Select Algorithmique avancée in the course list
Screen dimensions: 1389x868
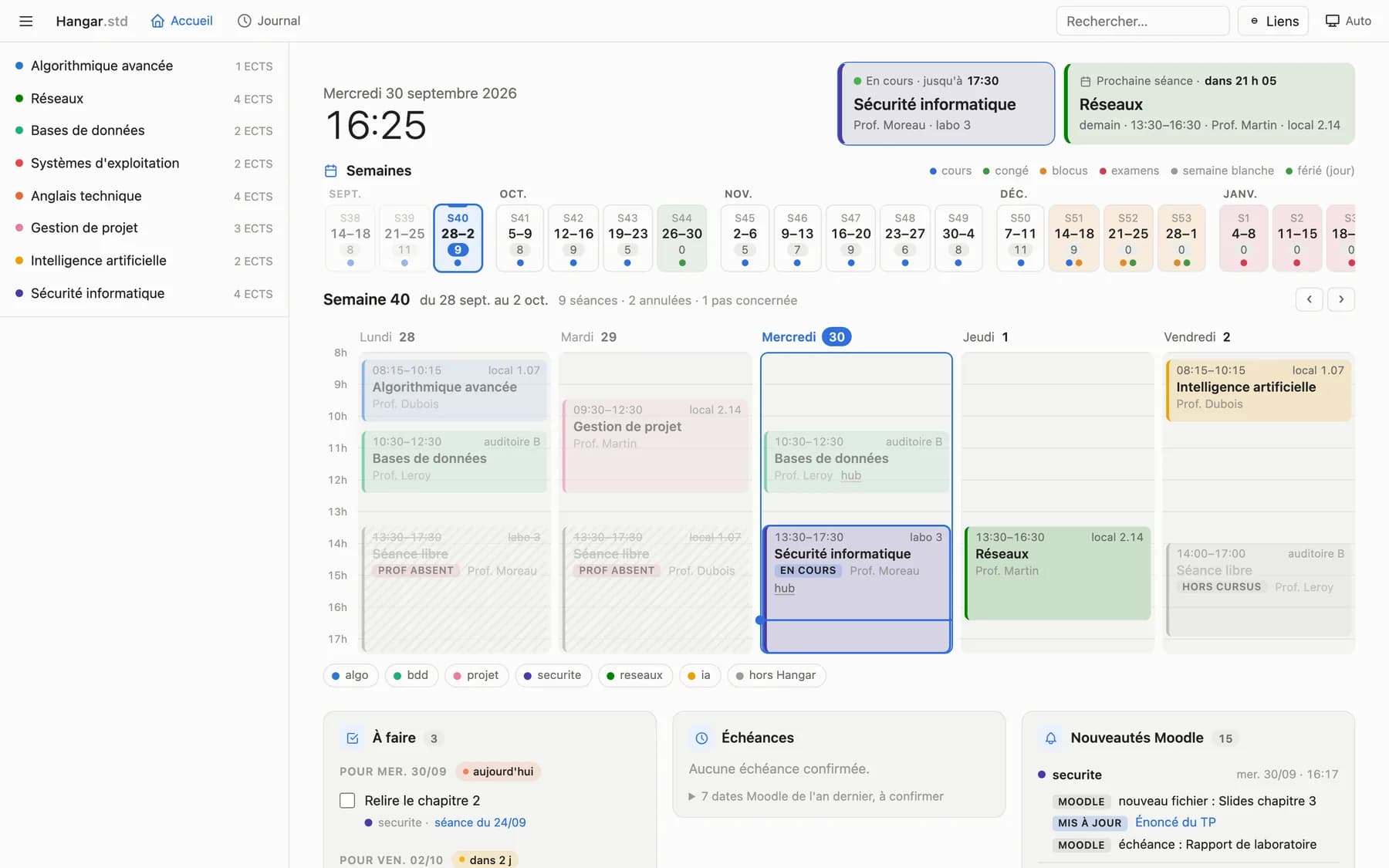tap(144, 66)
